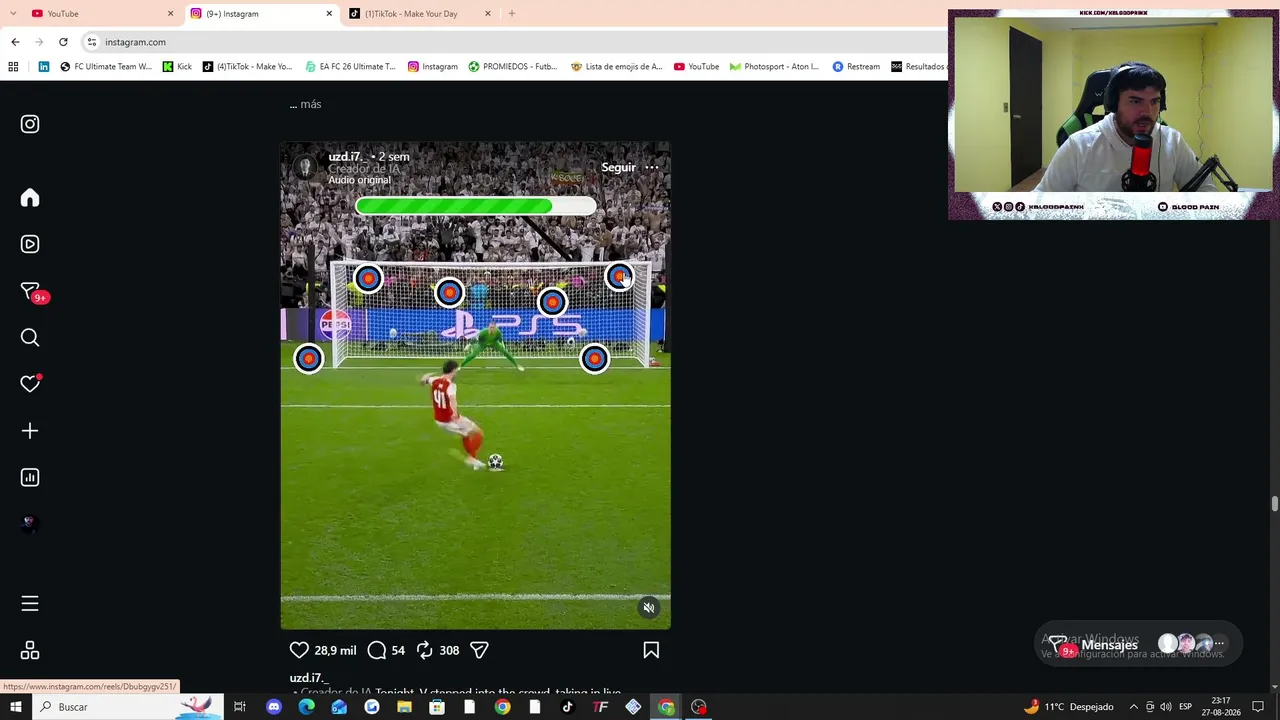
Task: Open the Instagram logo home link
Action: coord(30,124)
